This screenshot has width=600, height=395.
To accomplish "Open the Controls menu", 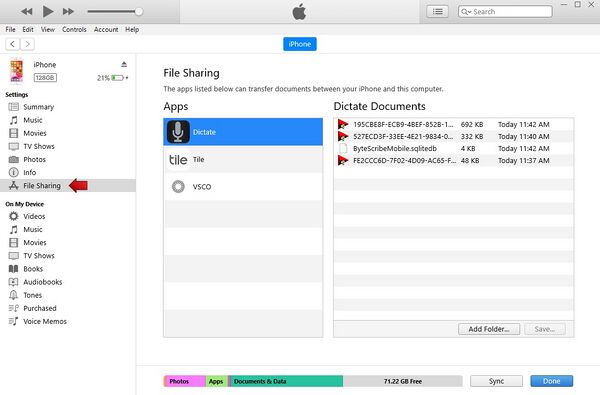I will (x=74, y=29).
